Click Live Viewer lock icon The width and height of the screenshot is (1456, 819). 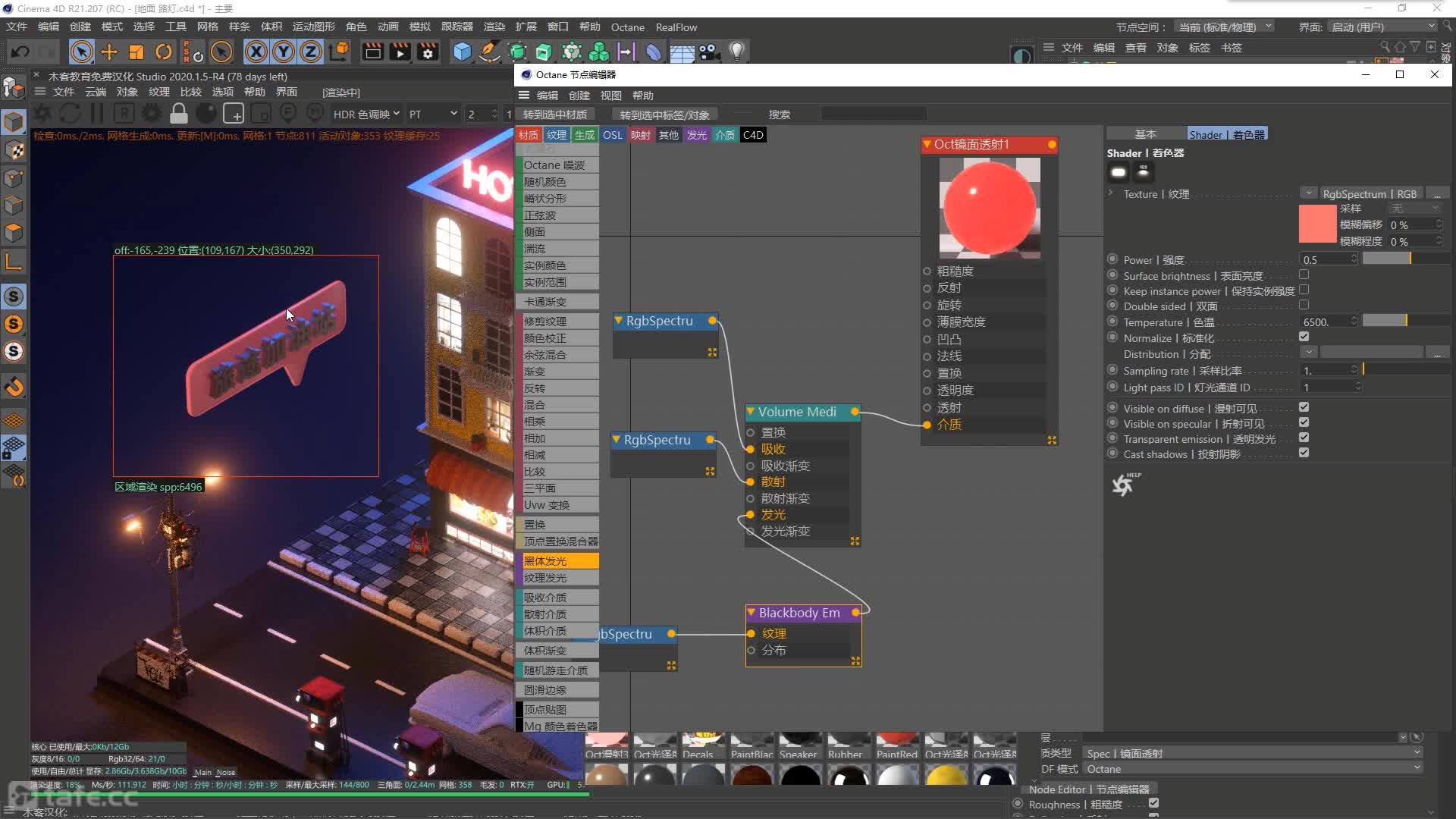tap(179, 114)
